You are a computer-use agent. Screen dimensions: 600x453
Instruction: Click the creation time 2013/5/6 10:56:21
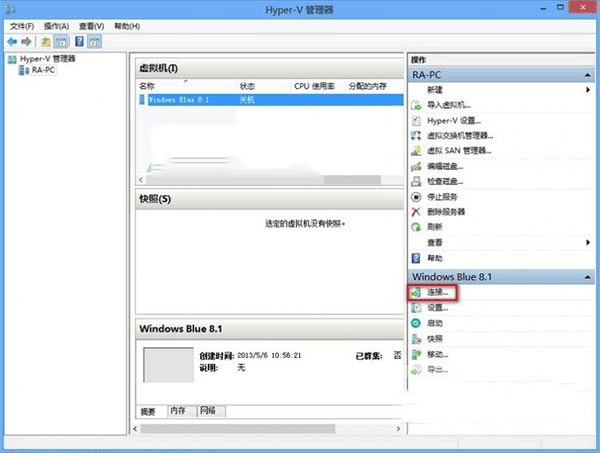[x=269, y=355]
